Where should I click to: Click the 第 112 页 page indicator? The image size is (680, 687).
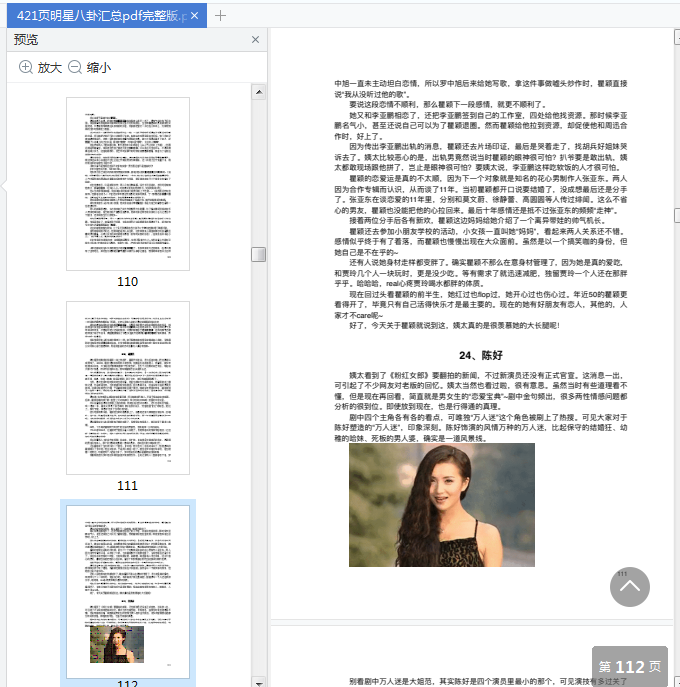[629, 666]
